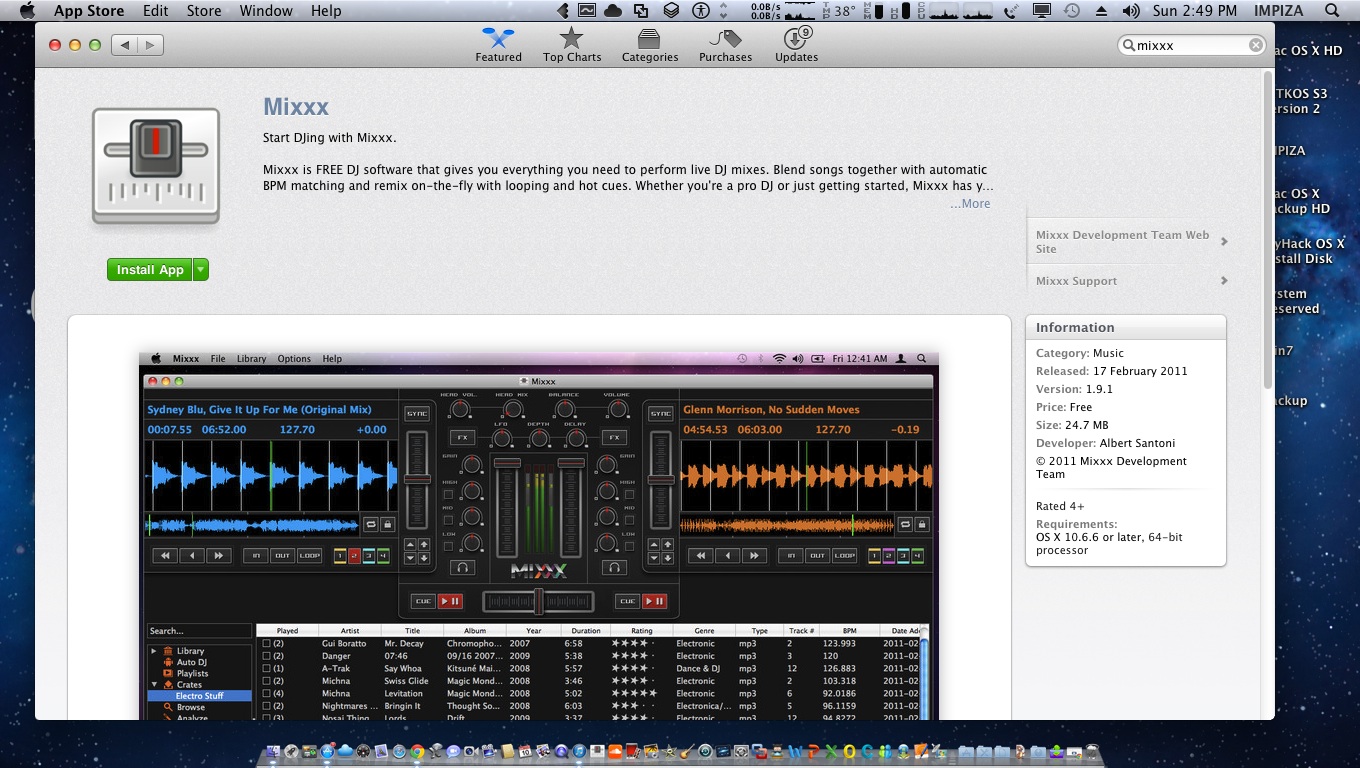Screen dimensions: 1360x768
Task: Click the 'Mixxx is FREE DJ software' description paragraph
Action: [x=628, y=178]
